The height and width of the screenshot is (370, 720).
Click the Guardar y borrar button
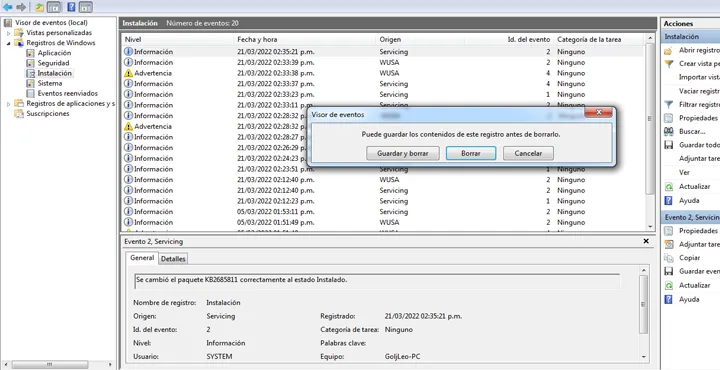pyautogui.click(x=403, y=153)
